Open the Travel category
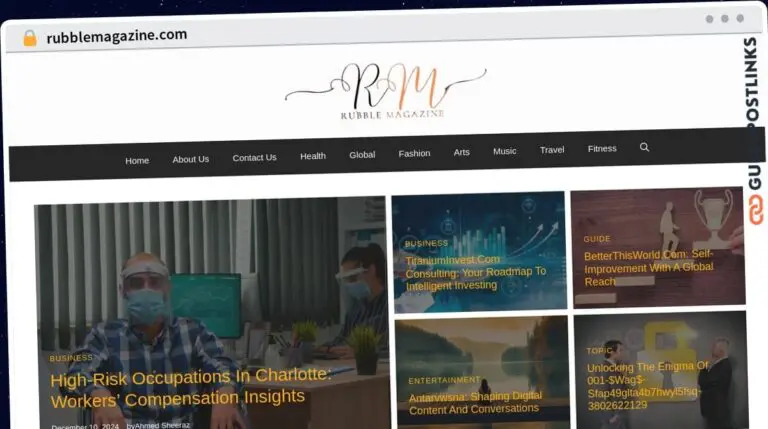The image size is (768, 429). coord(552,150)
